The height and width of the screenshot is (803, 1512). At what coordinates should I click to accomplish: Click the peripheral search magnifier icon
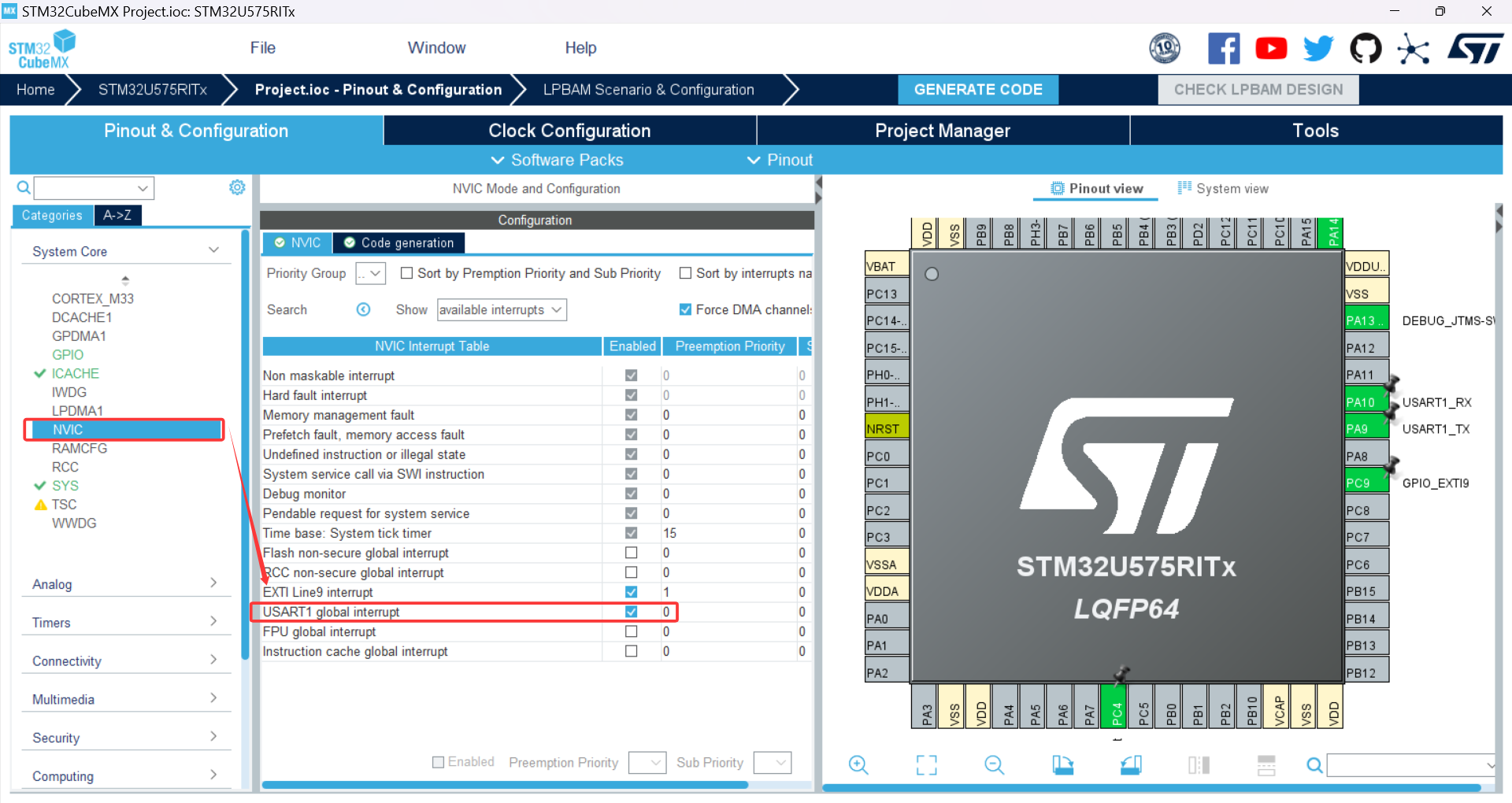24,187
